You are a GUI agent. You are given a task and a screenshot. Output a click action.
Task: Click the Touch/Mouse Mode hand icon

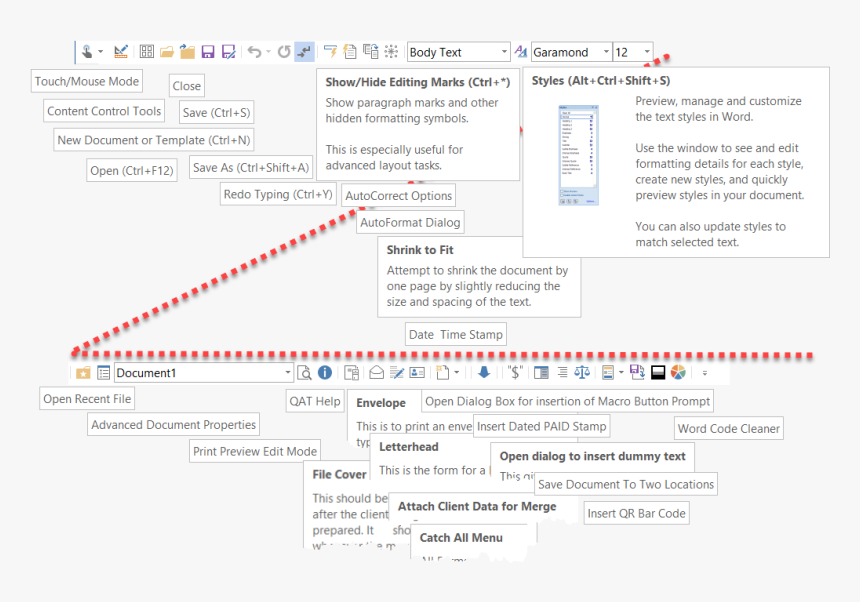pyautogui.click(x=87, y=52)
